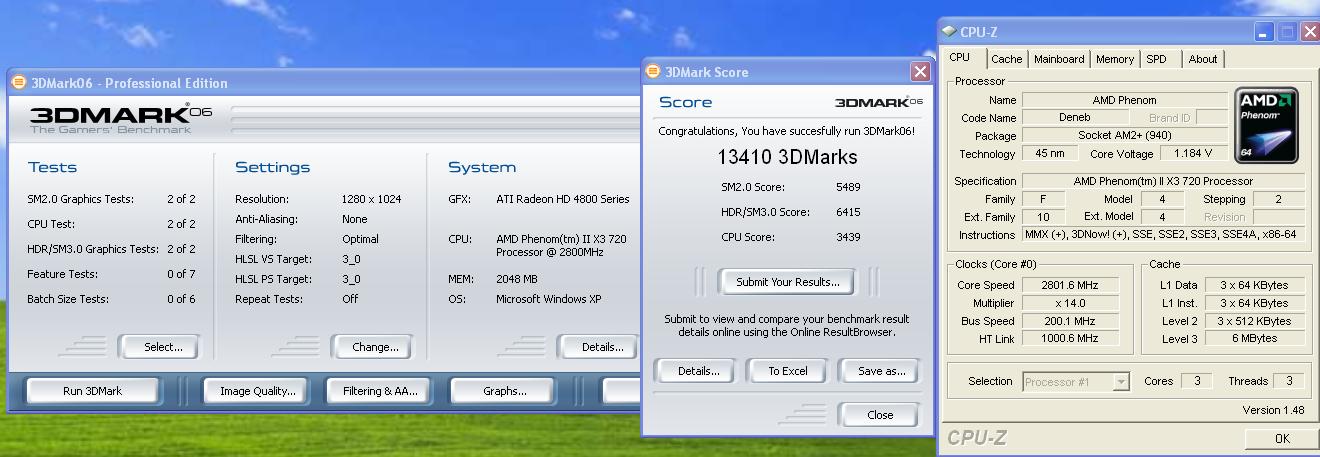
Task: Click the L1 Data 3 x 64 KBytes field
Action: pos(1254,285)
